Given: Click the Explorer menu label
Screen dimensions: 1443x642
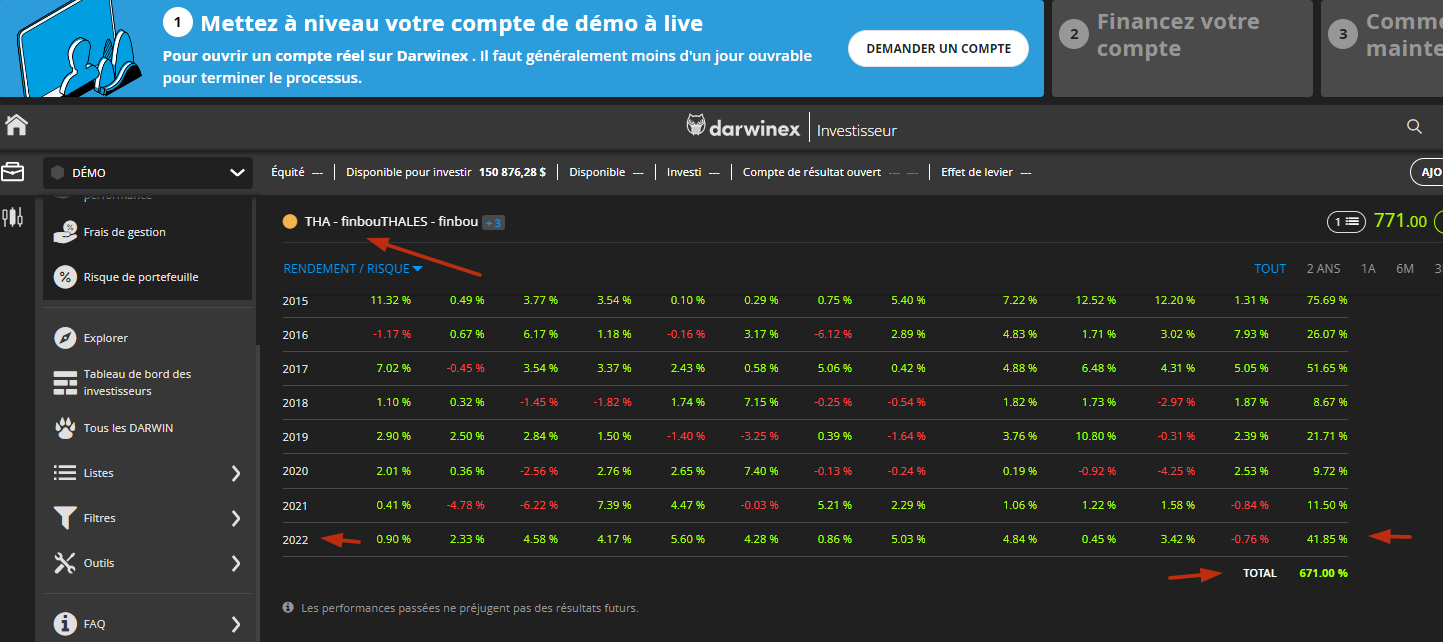Looking at the screenshot, I should 106,338.
